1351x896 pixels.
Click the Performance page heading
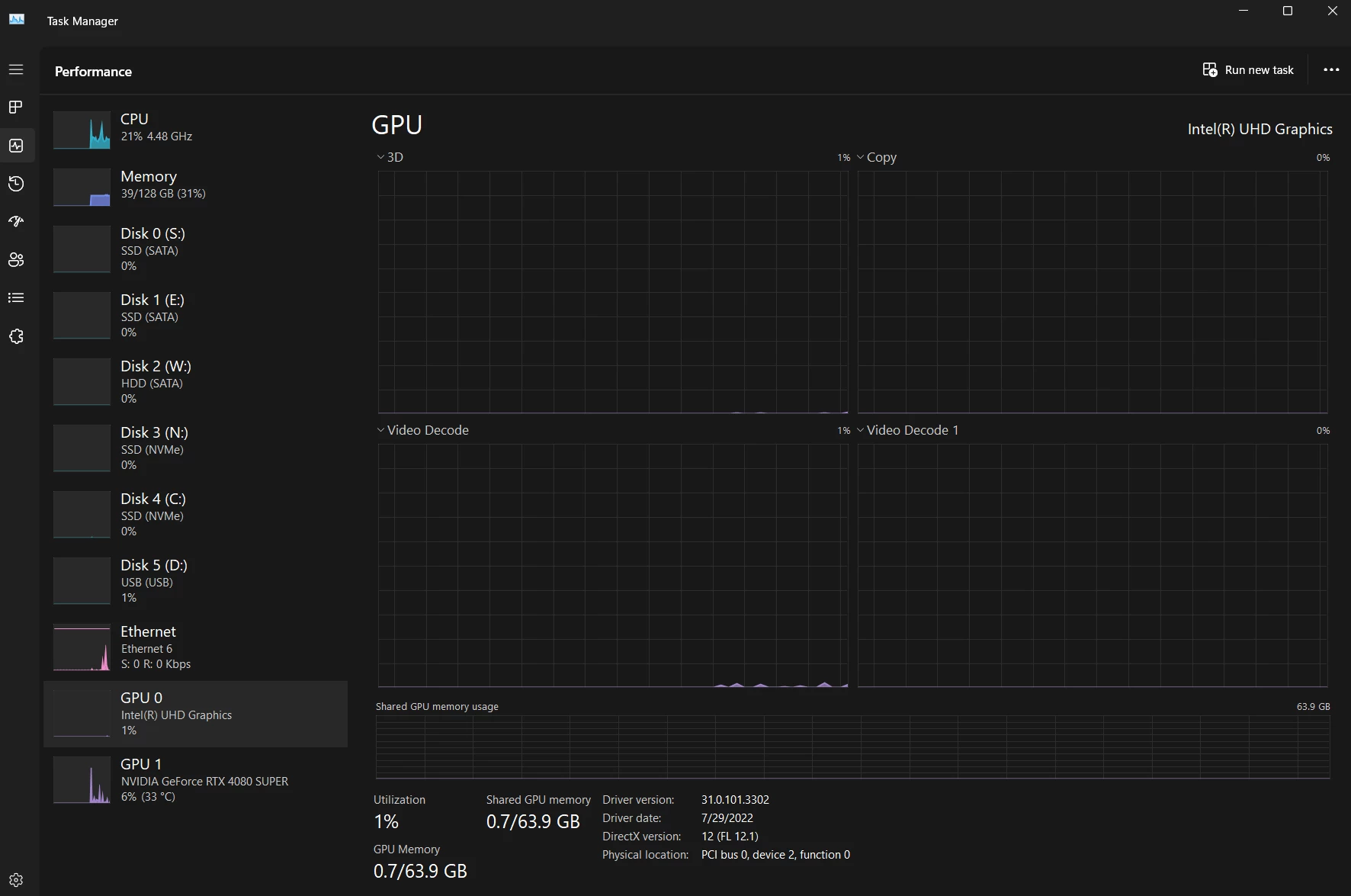coord(93,72)
